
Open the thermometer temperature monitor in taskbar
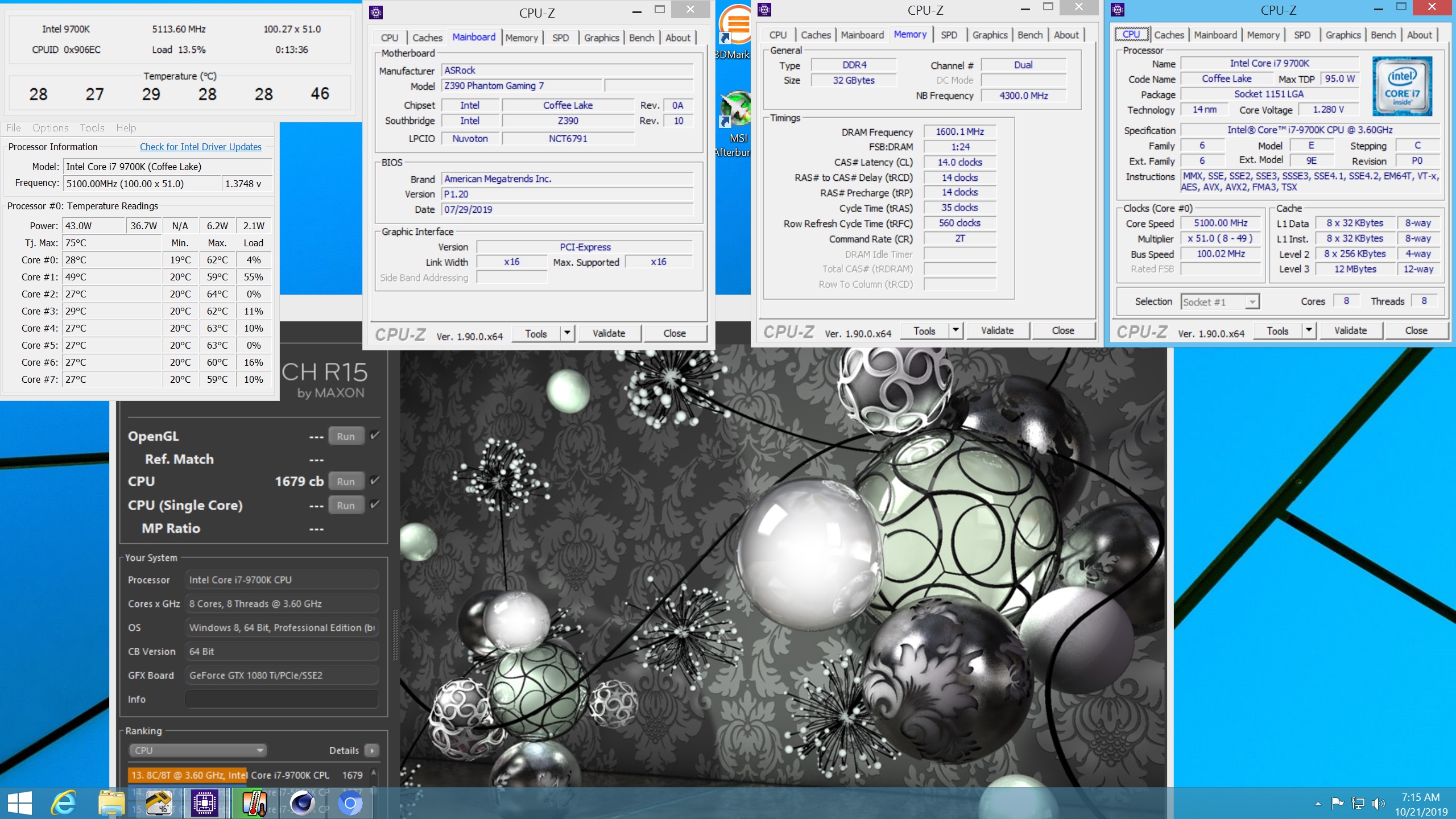[254, 803]
